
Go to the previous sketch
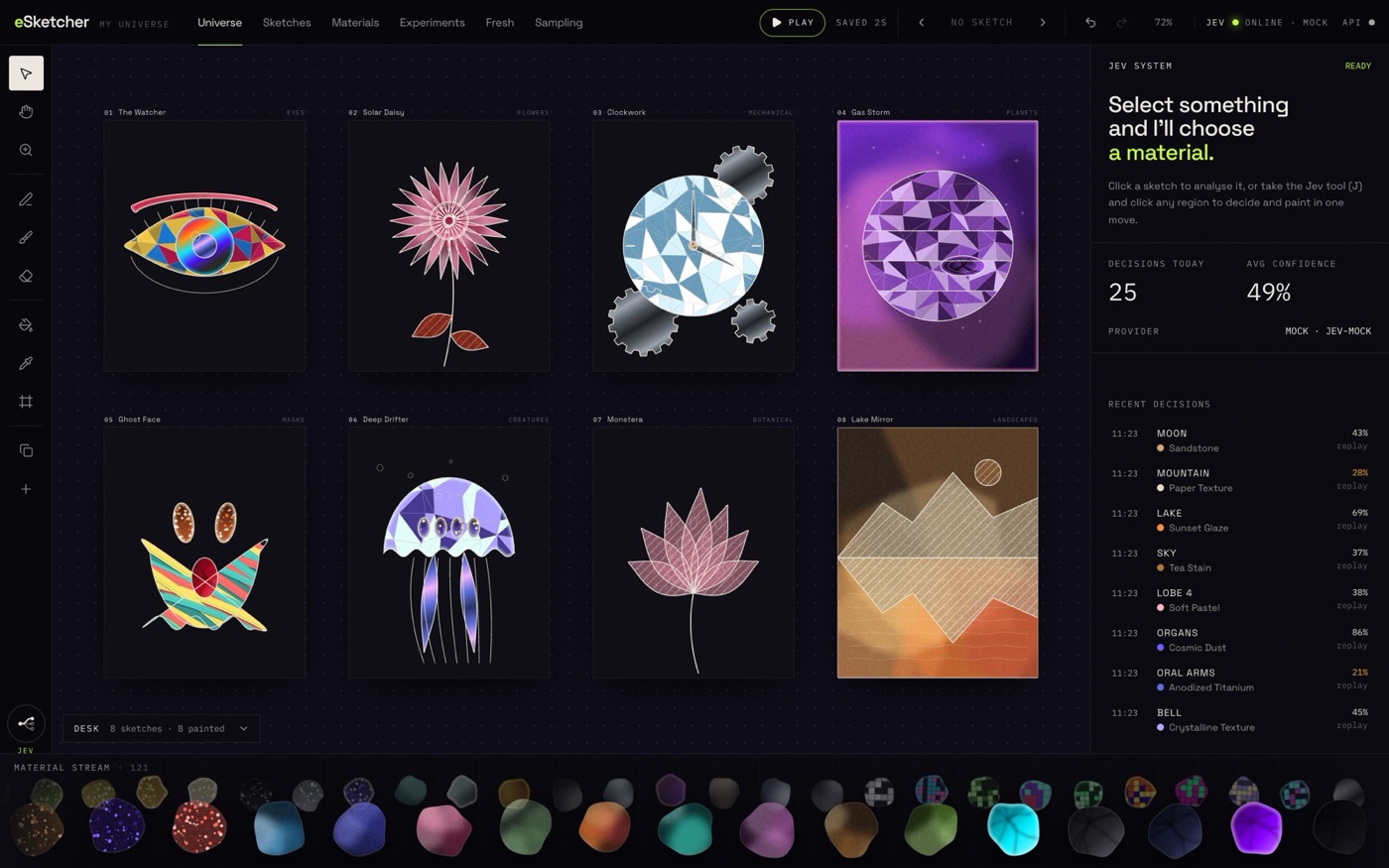coord(921,22)
